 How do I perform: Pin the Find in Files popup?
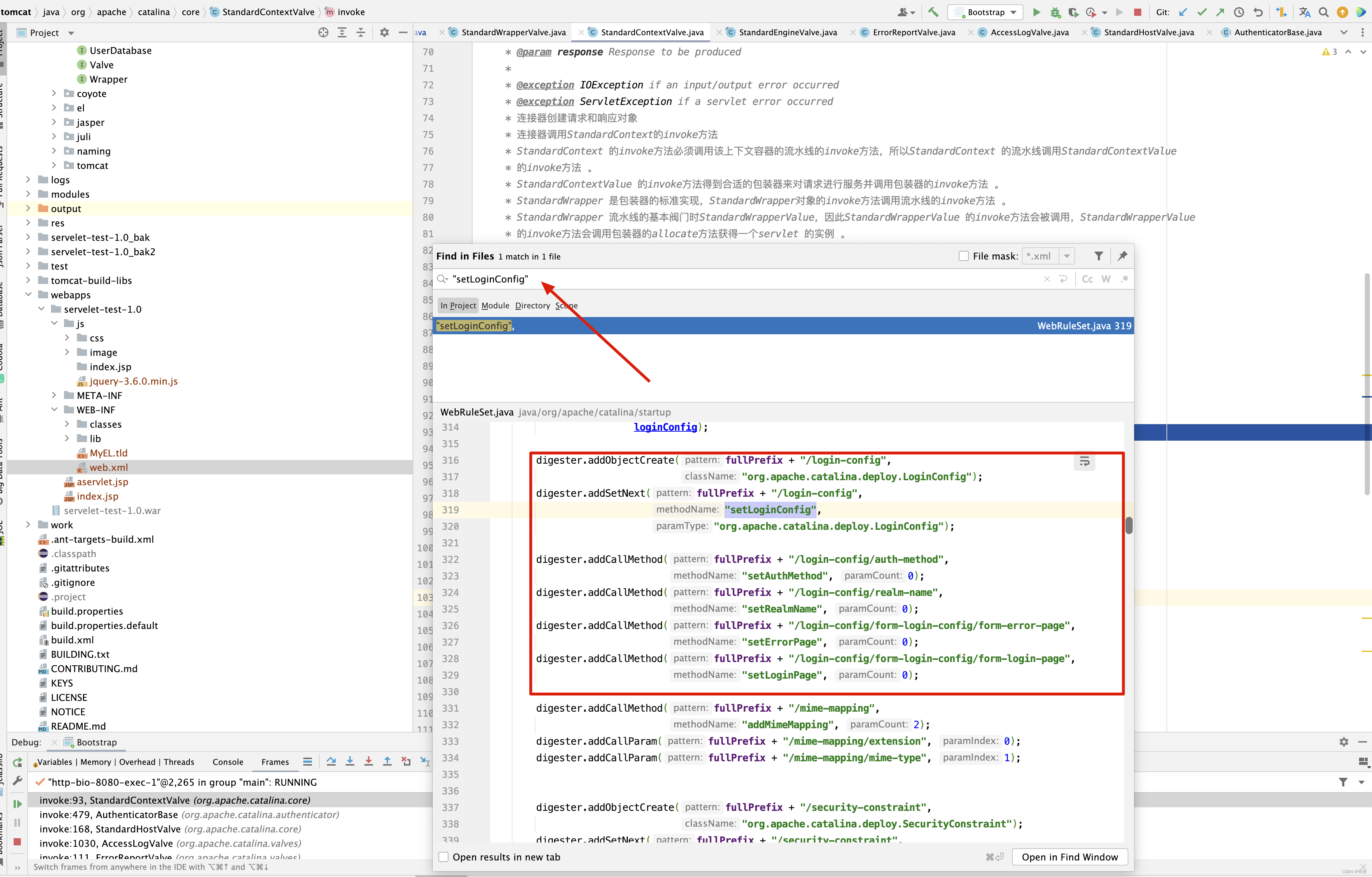click(1122, 256)
